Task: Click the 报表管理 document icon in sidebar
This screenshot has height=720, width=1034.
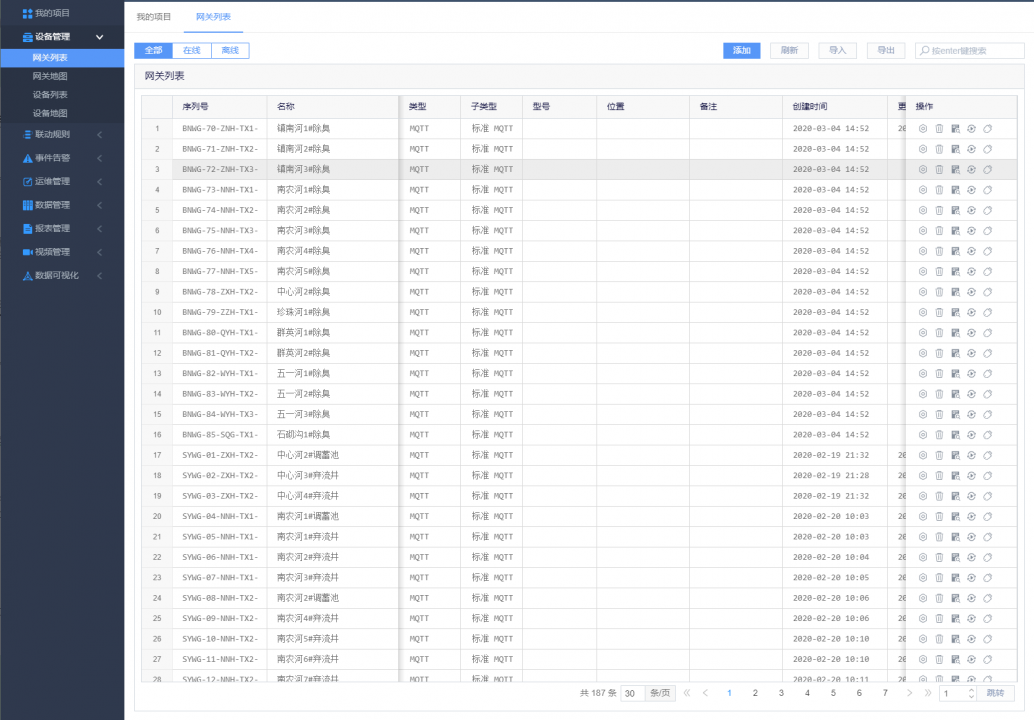Action: 27,229
